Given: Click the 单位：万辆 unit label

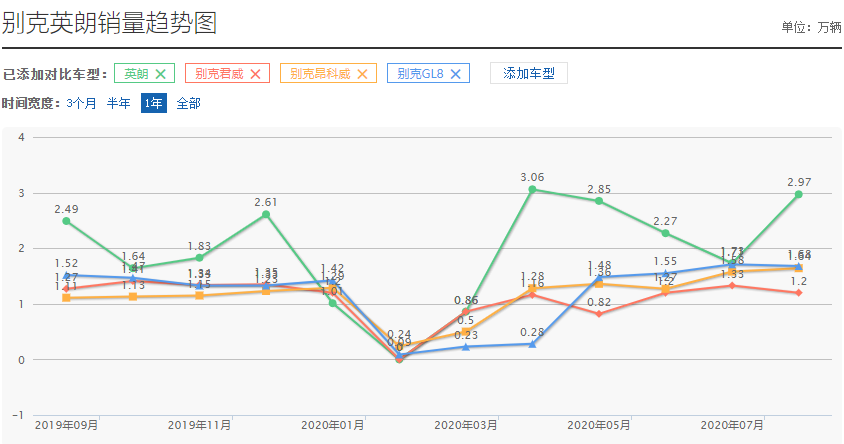Looking at the screenshot, I should (x=811, y=27).
